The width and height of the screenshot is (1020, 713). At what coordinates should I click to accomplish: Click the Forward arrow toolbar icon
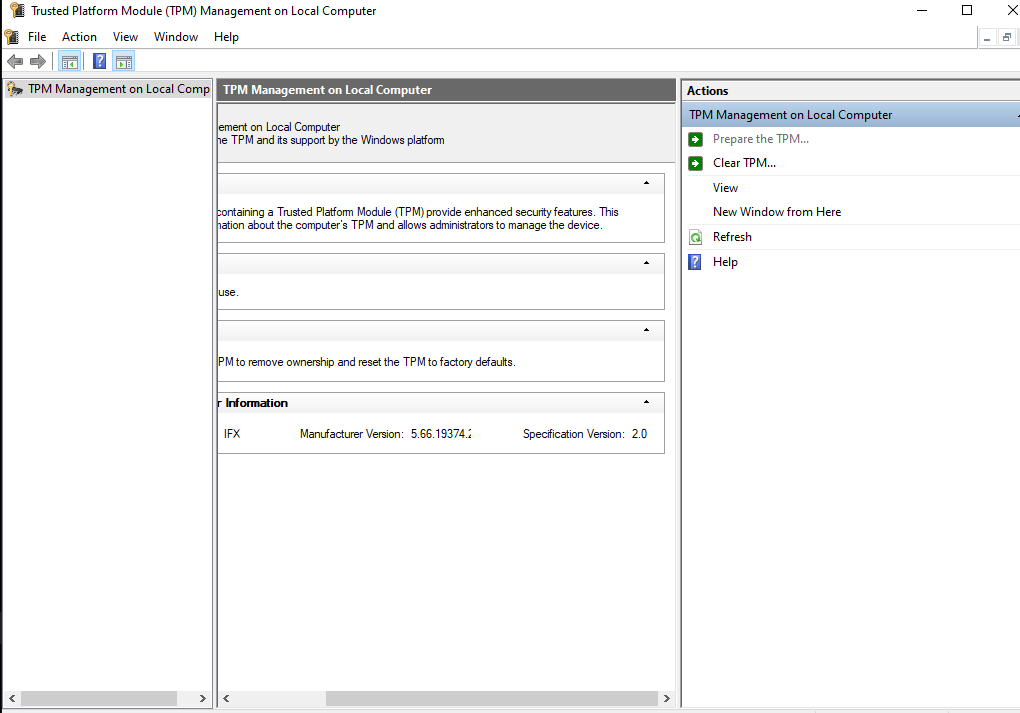pos(38,62)
